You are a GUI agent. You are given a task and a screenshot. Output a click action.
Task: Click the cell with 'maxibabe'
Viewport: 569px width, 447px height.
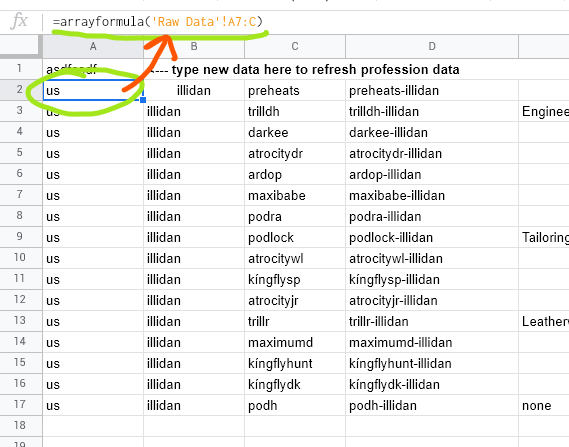click(295, 196)
